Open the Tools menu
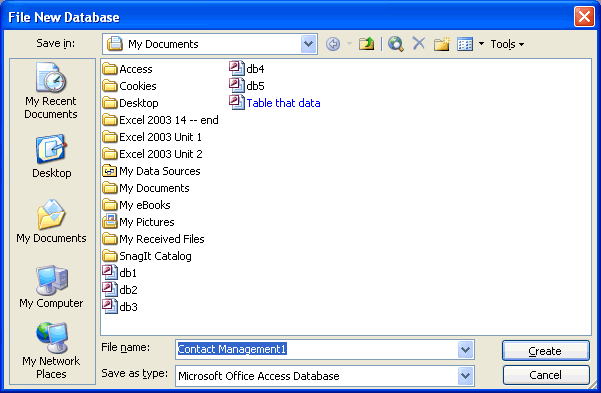 pyautogui.click(x=507, y=44)
